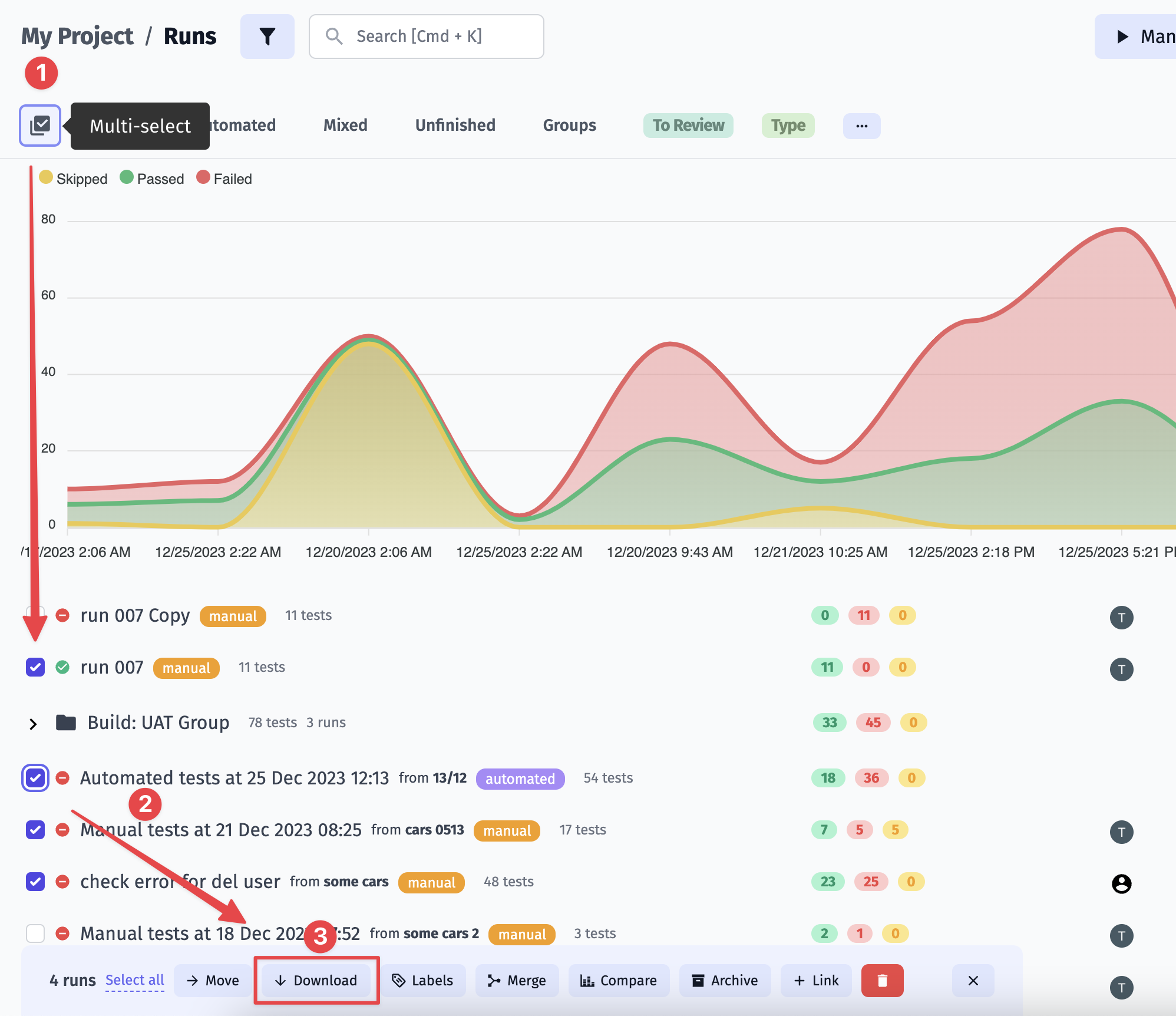Click the search magnifier icon
This screenshot has height=1016, width=1176.
point(334,36)
